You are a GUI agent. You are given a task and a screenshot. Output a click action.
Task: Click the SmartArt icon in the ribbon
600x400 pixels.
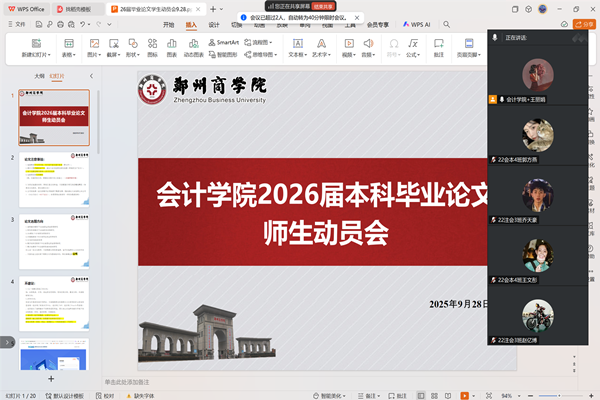222,43
